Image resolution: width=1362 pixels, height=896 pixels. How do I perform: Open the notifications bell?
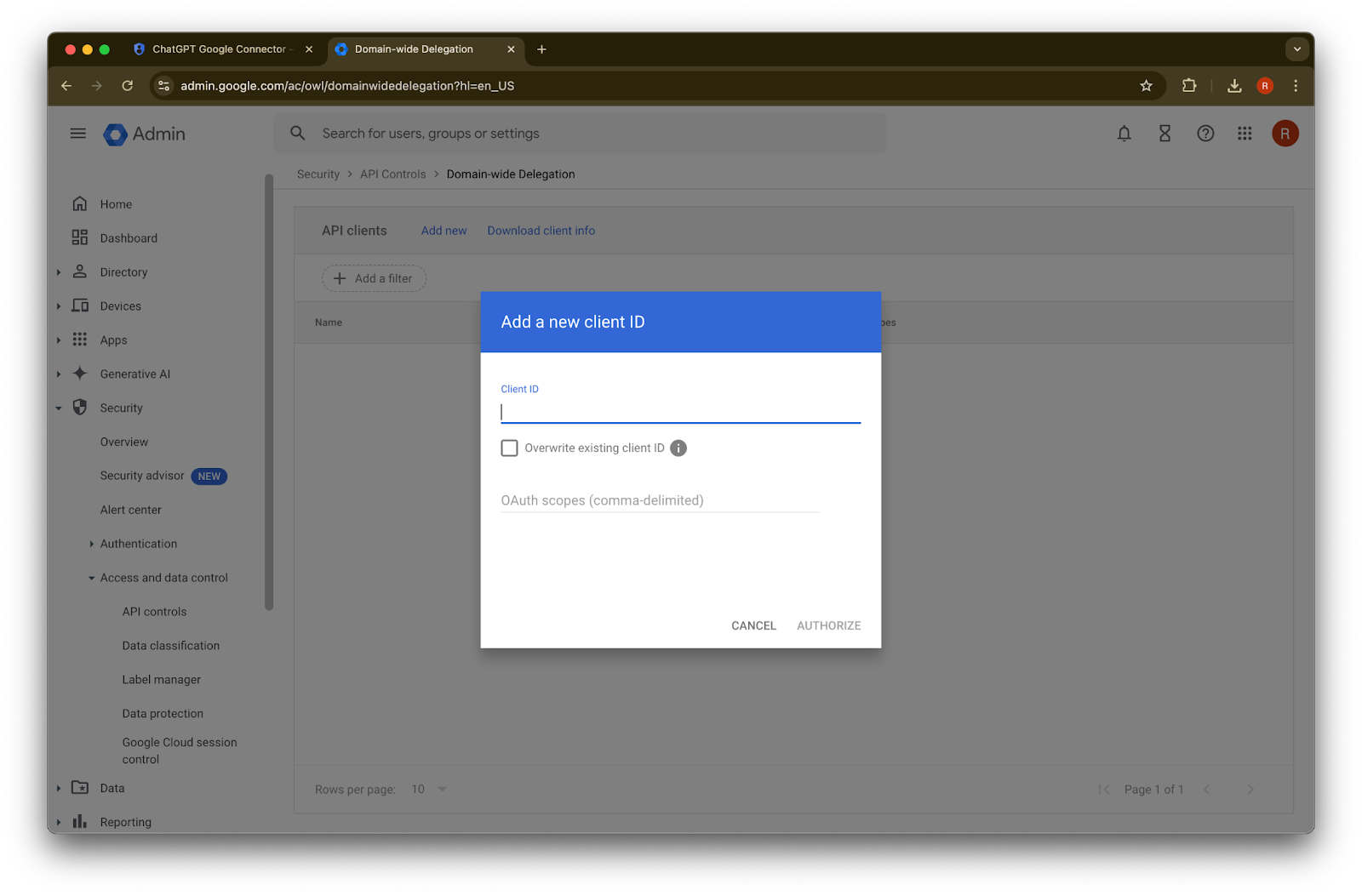[x=1124, y=134]
